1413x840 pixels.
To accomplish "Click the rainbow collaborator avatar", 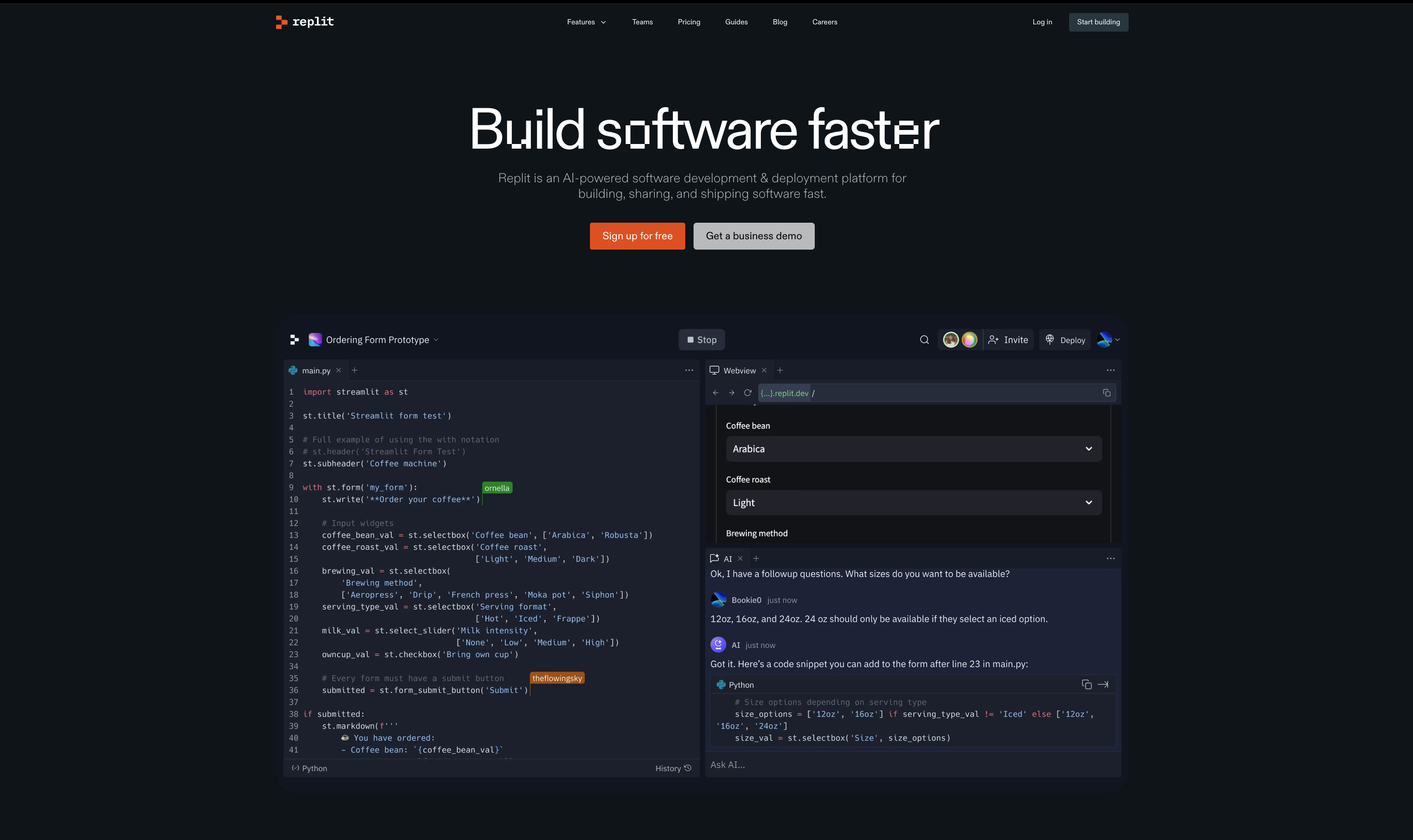I will (969, 340).
